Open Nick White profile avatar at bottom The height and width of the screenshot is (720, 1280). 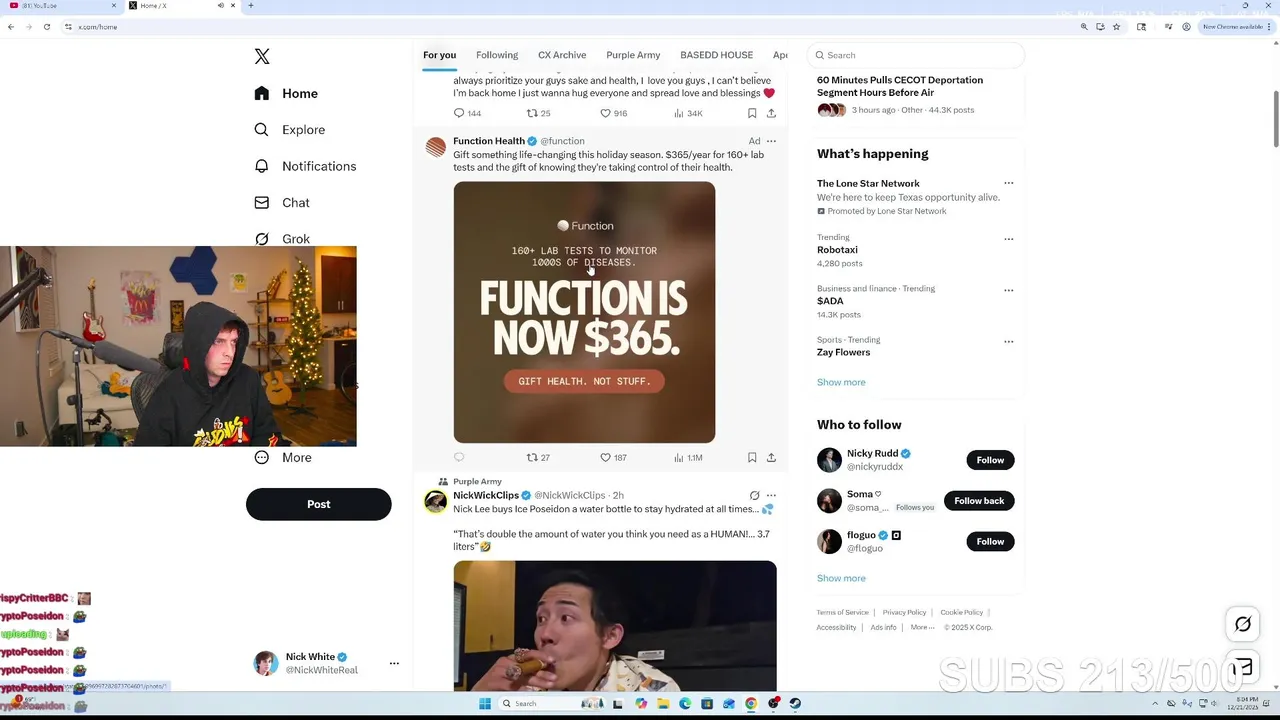pyautogui.click(x=265, y=663)
